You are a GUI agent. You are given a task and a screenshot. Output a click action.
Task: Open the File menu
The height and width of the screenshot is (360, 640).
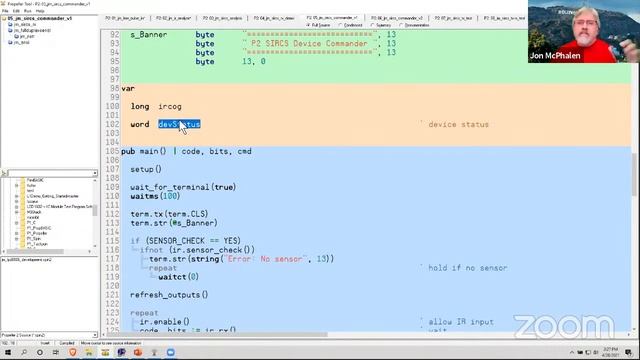click(5, 11)
